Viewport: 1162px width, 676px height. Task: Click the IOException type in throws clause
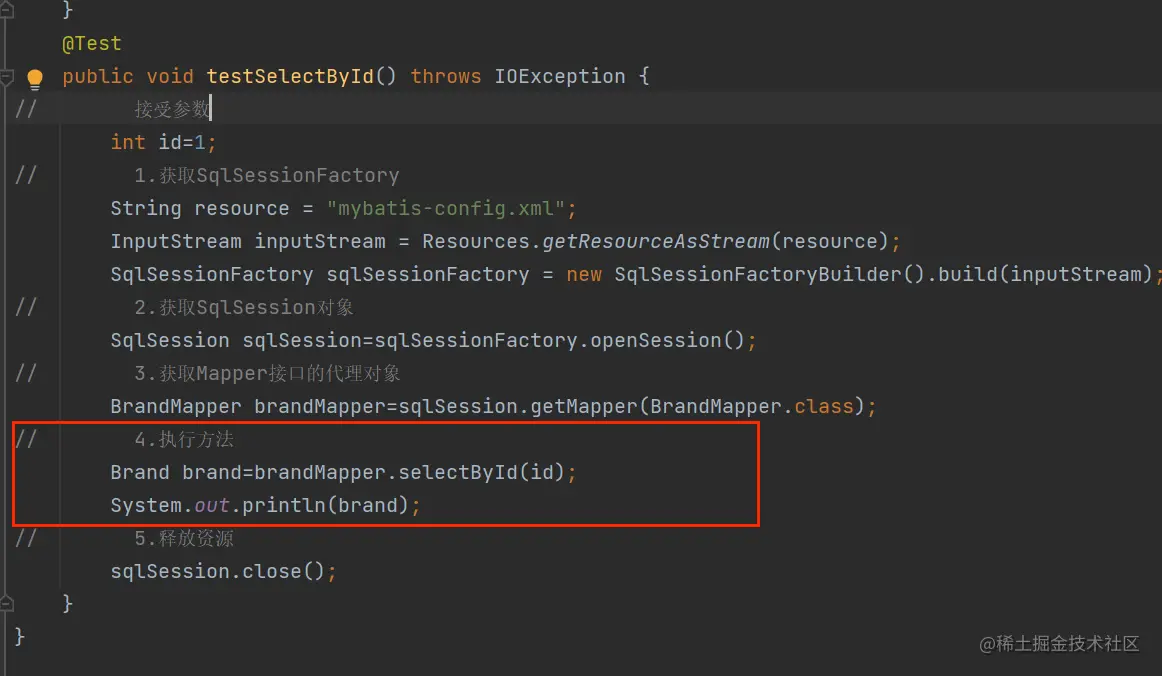(560, 76)
